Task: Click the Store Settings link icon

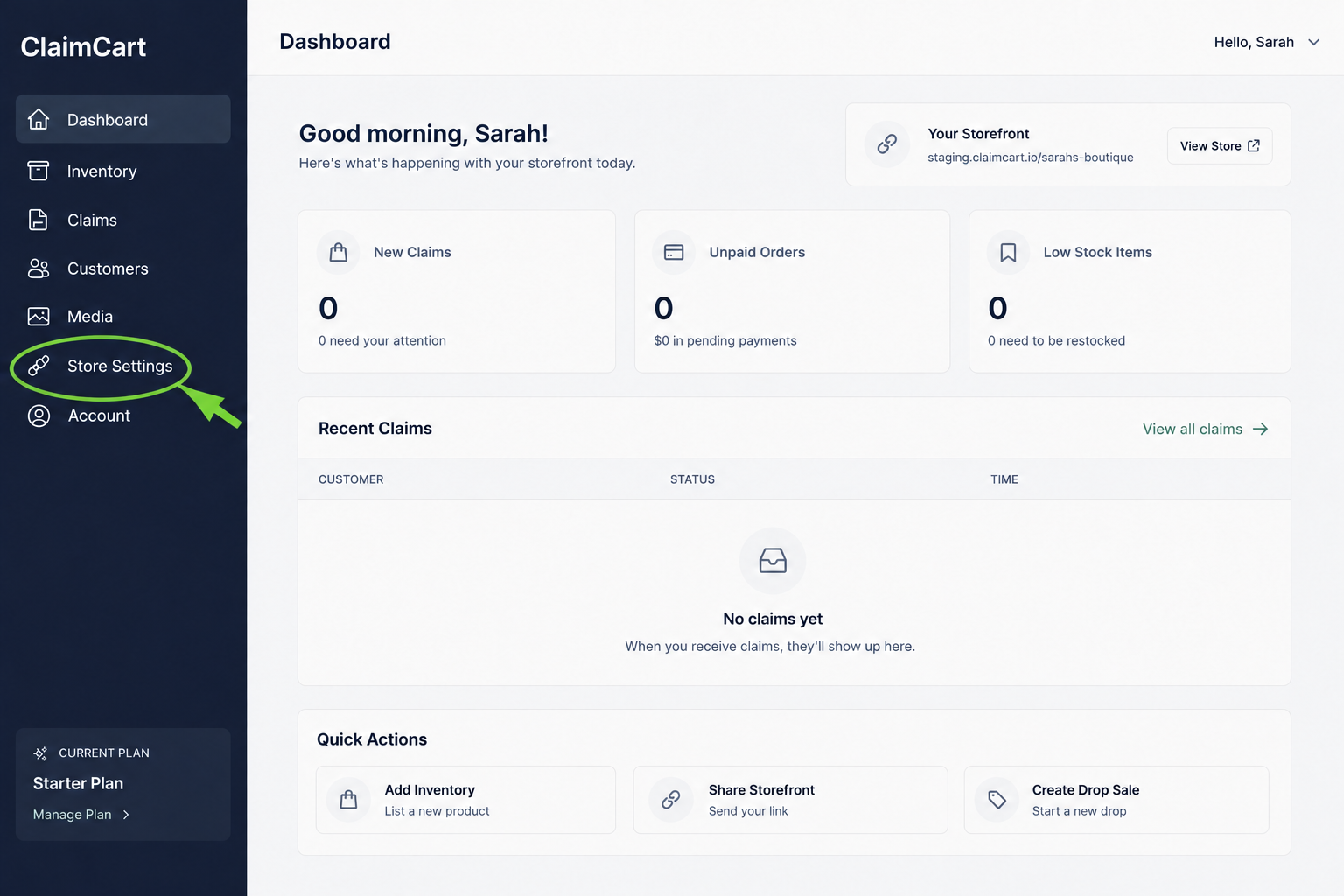Action: [38, 366]
